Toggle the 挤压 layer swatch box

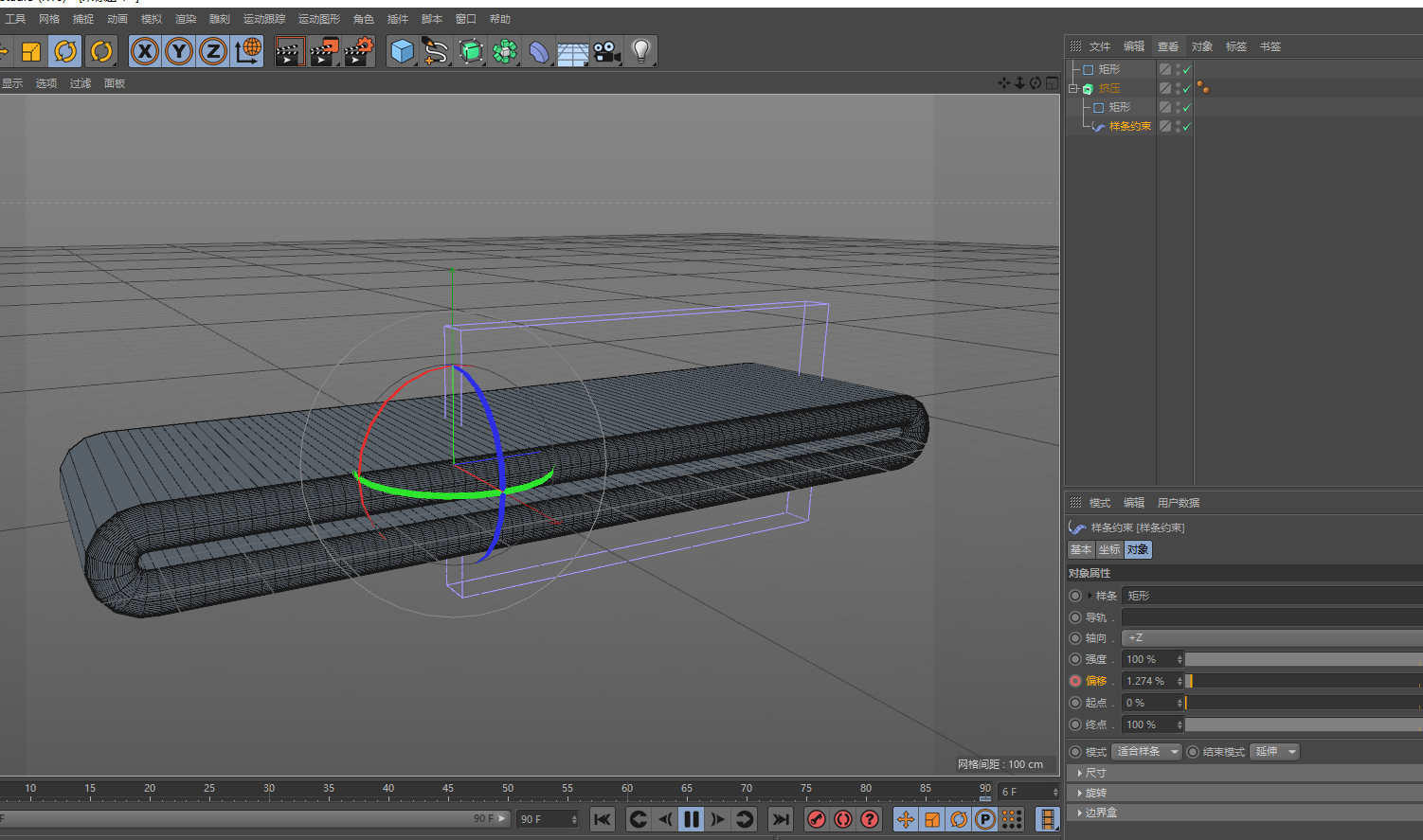click(1165, 88)
